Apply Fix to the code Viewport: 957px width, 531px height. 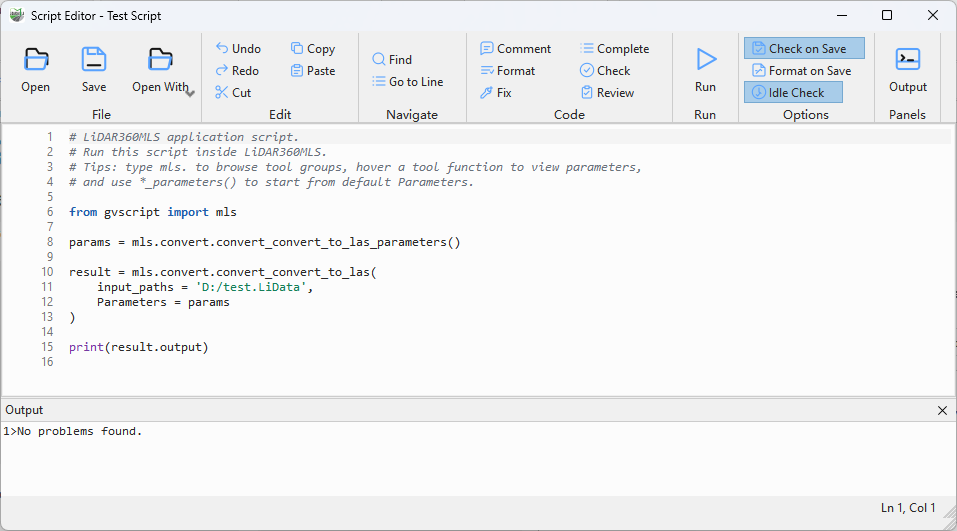[x=496, y=93]
